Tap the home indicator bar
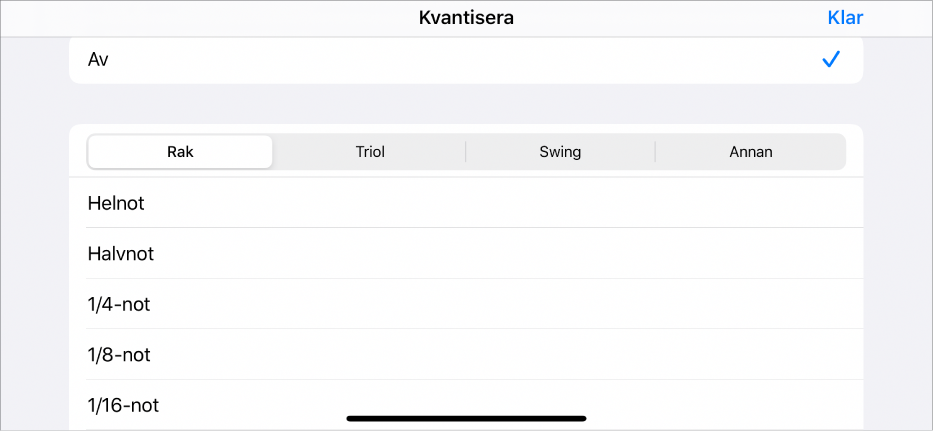 point(466,418)
